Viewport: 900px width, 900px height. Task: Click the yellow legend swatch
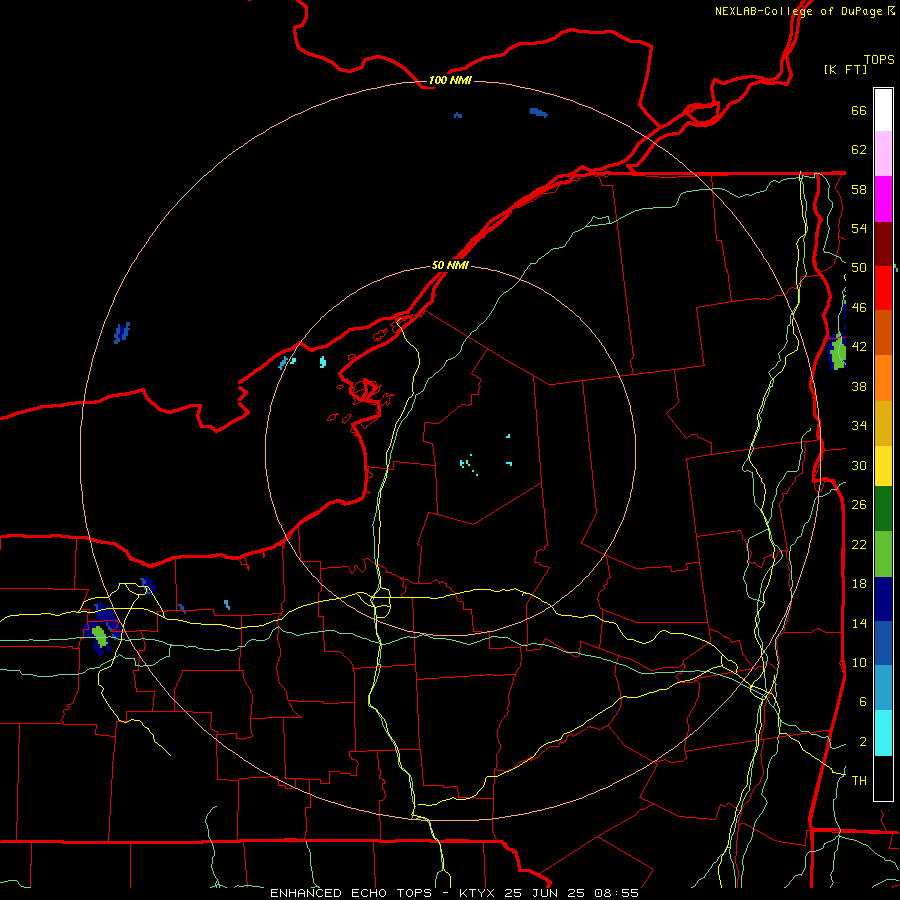pyautogui.click(x=883, y=466)
